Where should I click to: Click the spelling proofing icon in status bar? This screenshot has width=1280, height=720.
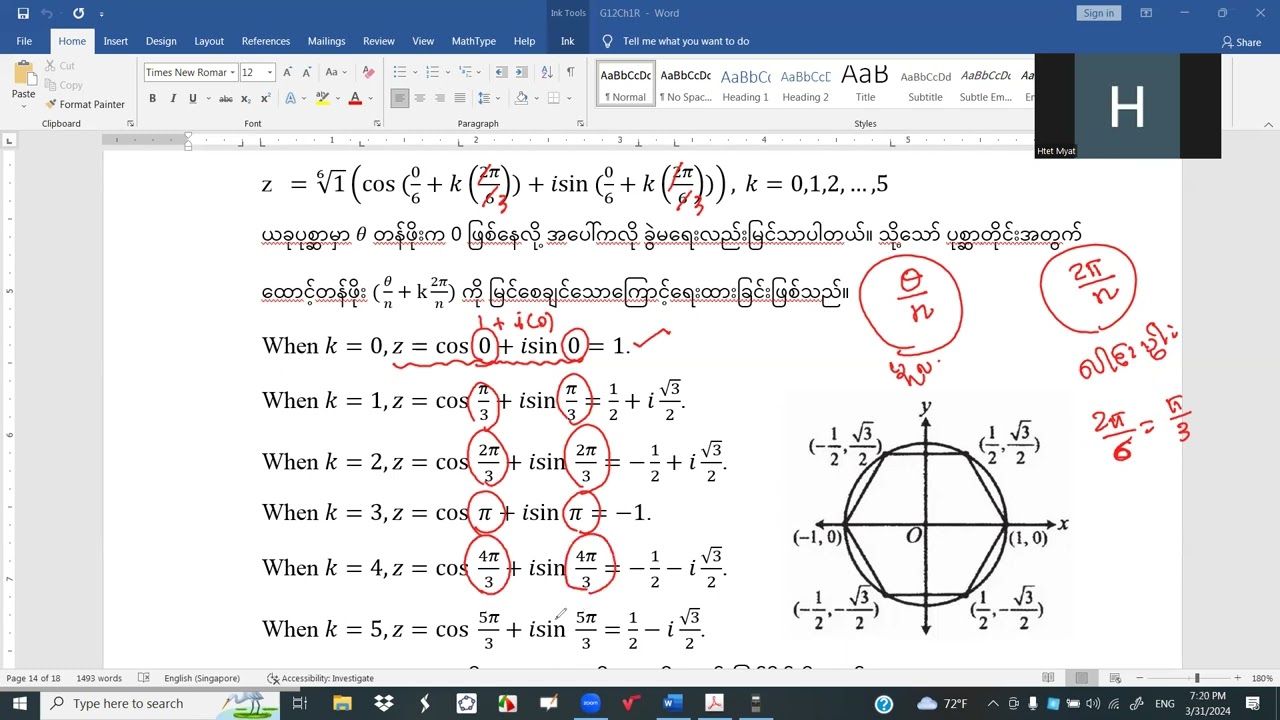click(143, 678)
